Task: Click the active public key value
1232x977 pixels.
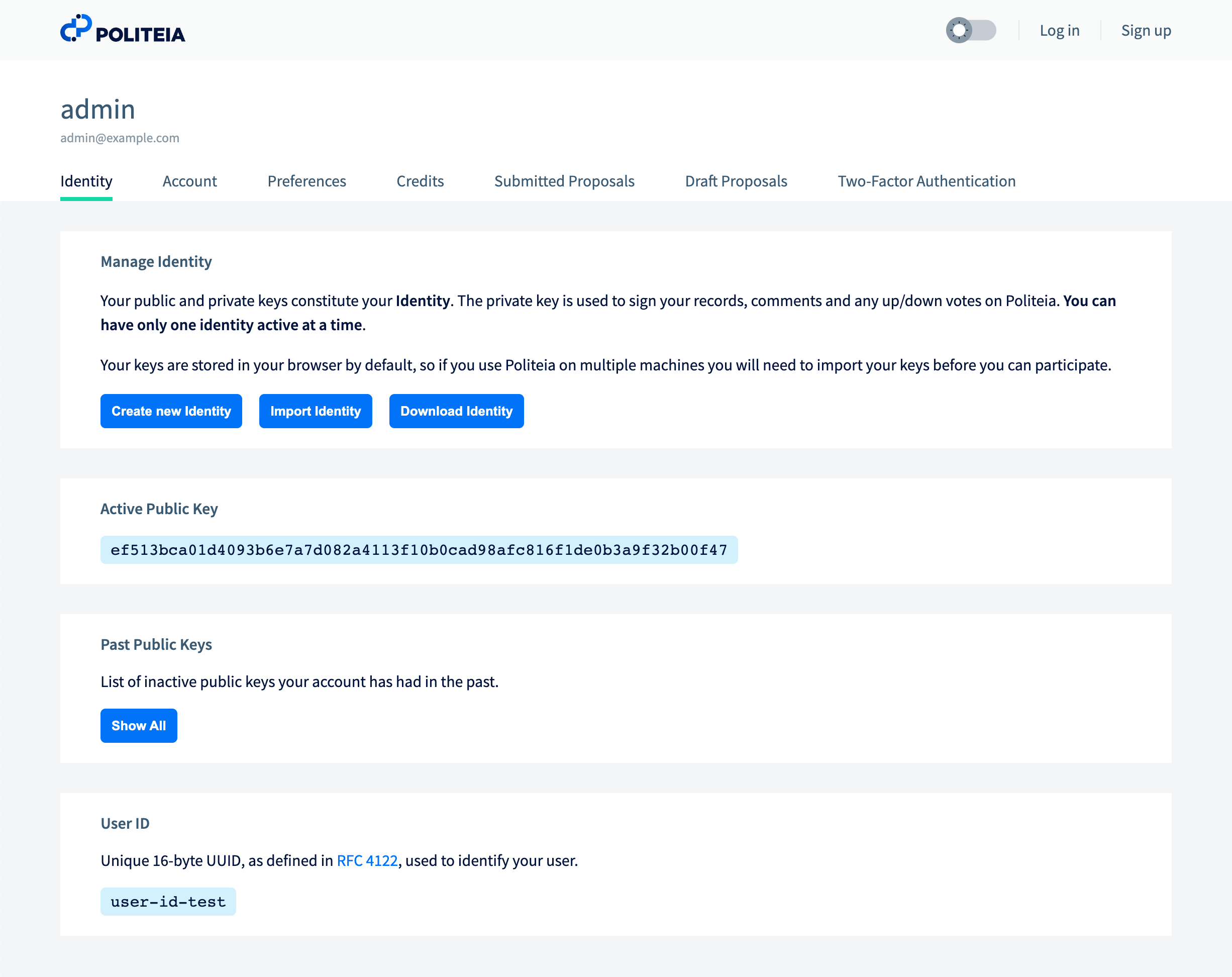Action: coord(419,550)
